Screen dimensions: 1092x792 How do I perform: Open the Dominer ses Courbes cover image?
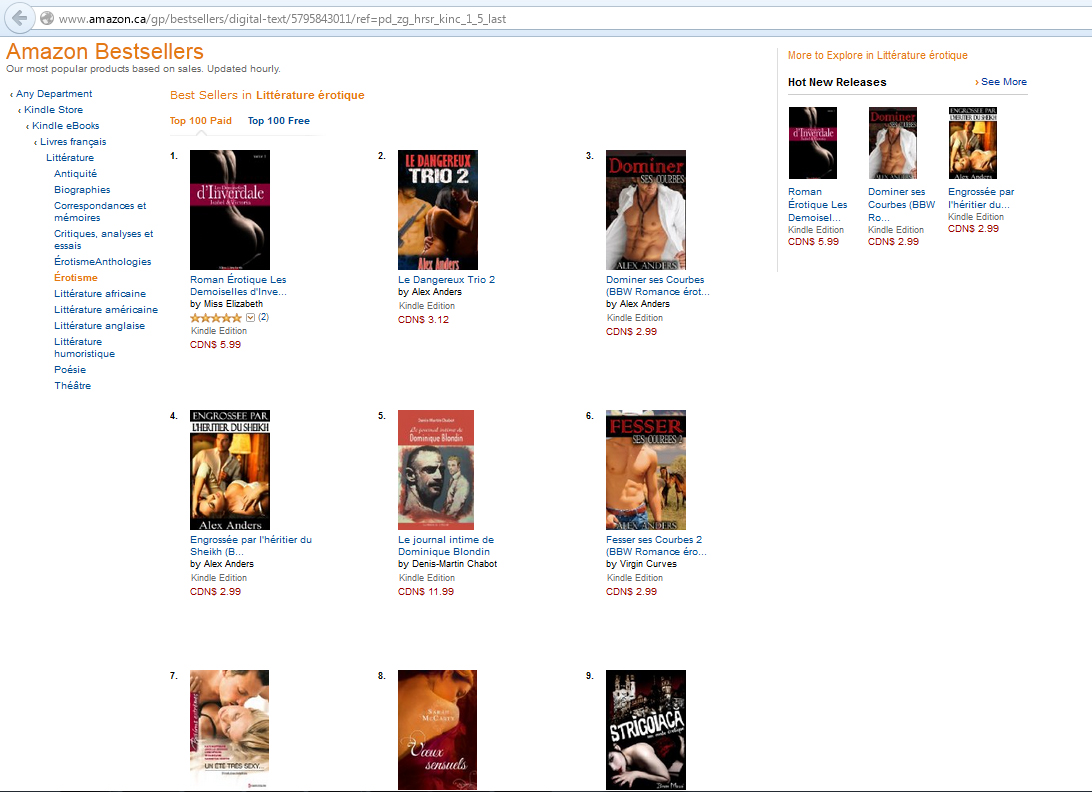point(646,210)
